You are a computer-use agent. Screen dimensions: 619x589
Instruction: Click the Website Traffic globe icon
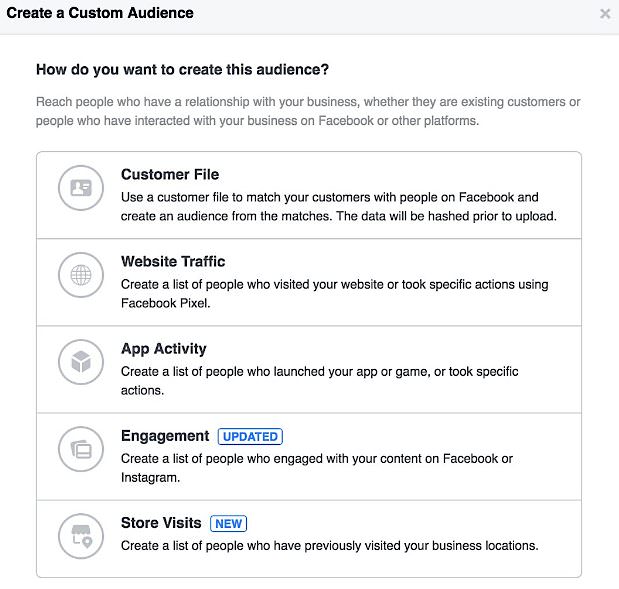click(80, 274)
